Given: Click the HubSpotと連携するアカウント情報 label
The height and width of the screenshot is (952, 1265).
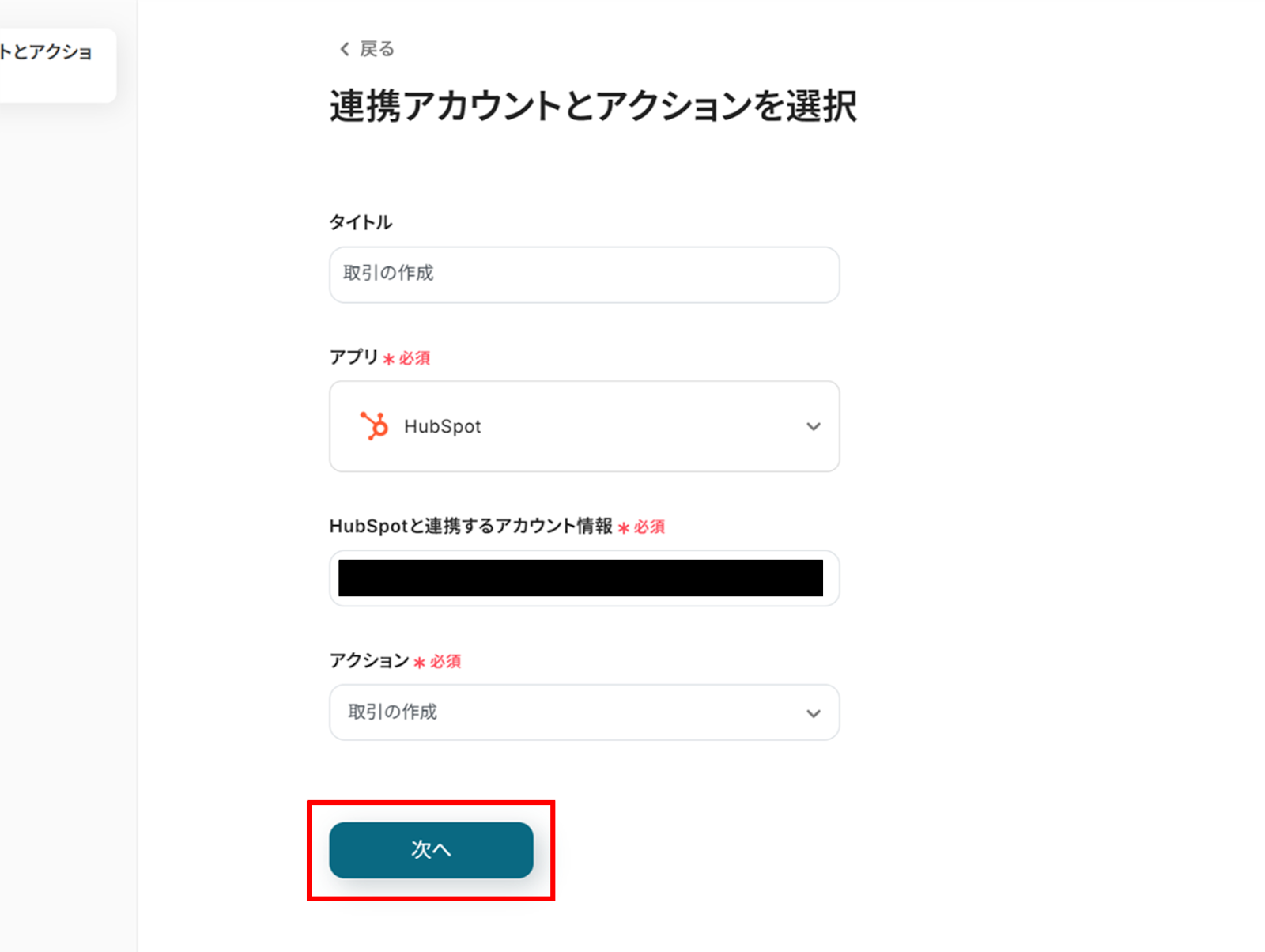Looking at the screenshot, I should tap(470, 526).
